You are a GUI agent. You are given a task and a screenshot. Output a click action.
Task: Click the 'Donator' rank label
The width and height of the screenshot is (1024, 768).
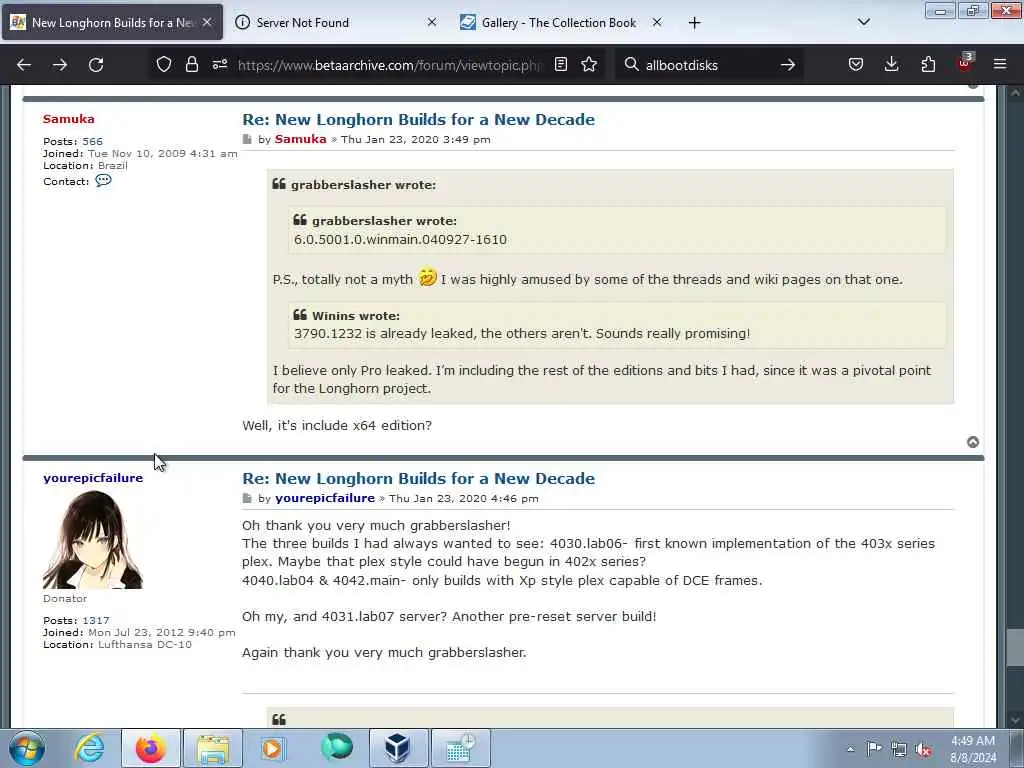tap(65, 598)
